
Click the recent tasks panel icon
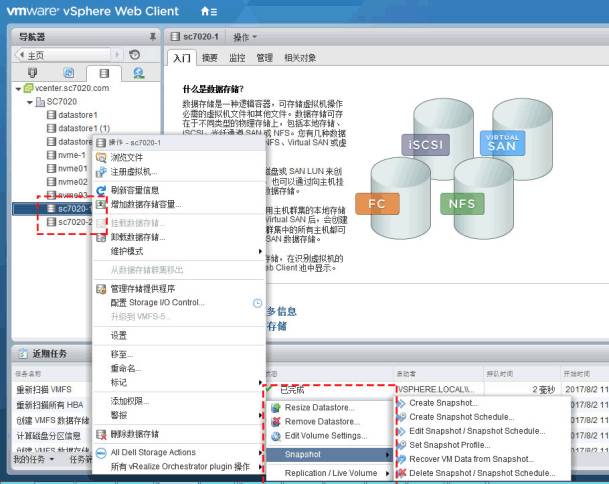(x=23, y=353)
